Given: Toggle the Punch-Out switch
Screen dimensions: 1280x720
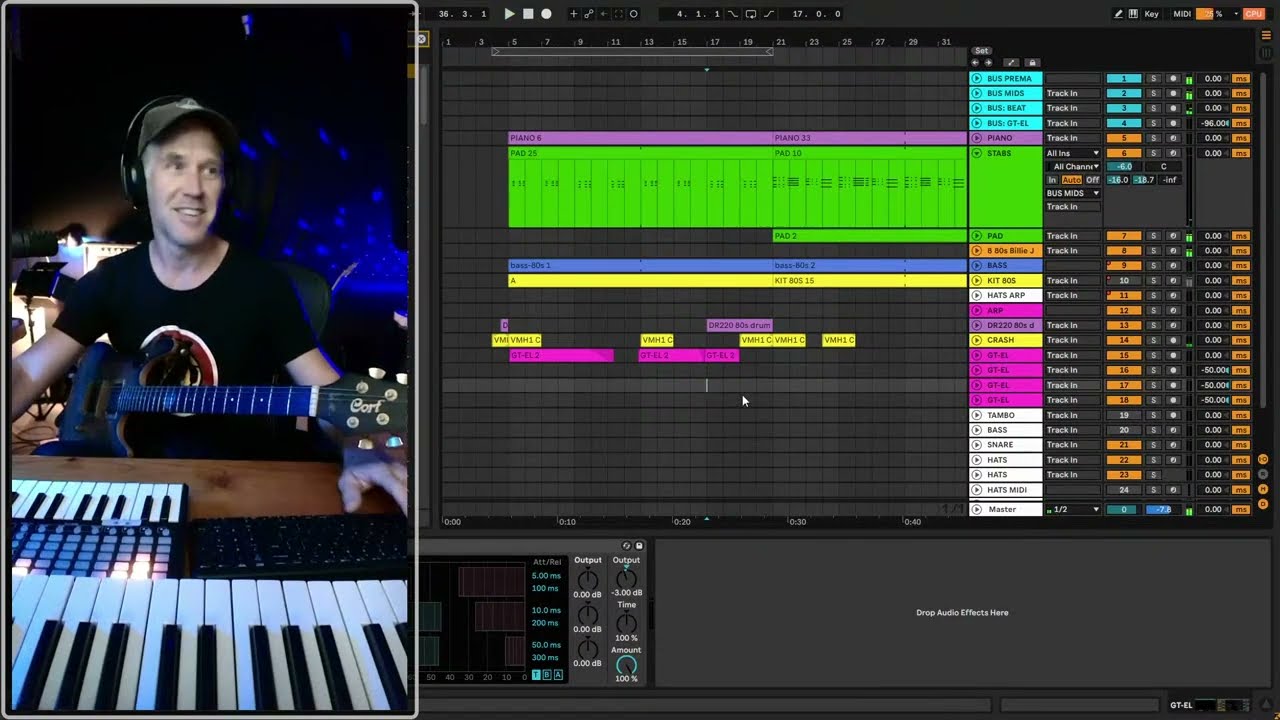Looking at the screenshot, I should coord(768,14).
